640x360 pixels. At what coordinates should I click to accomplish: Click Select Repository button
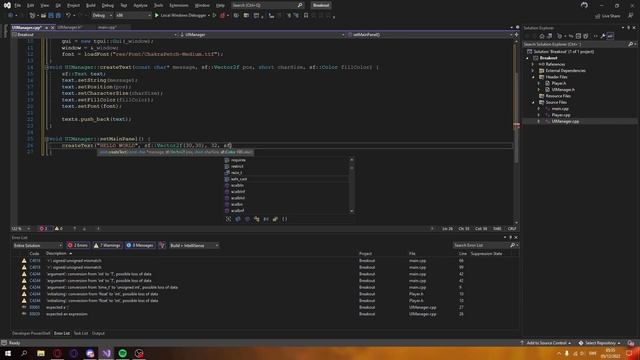coord(600,343)
